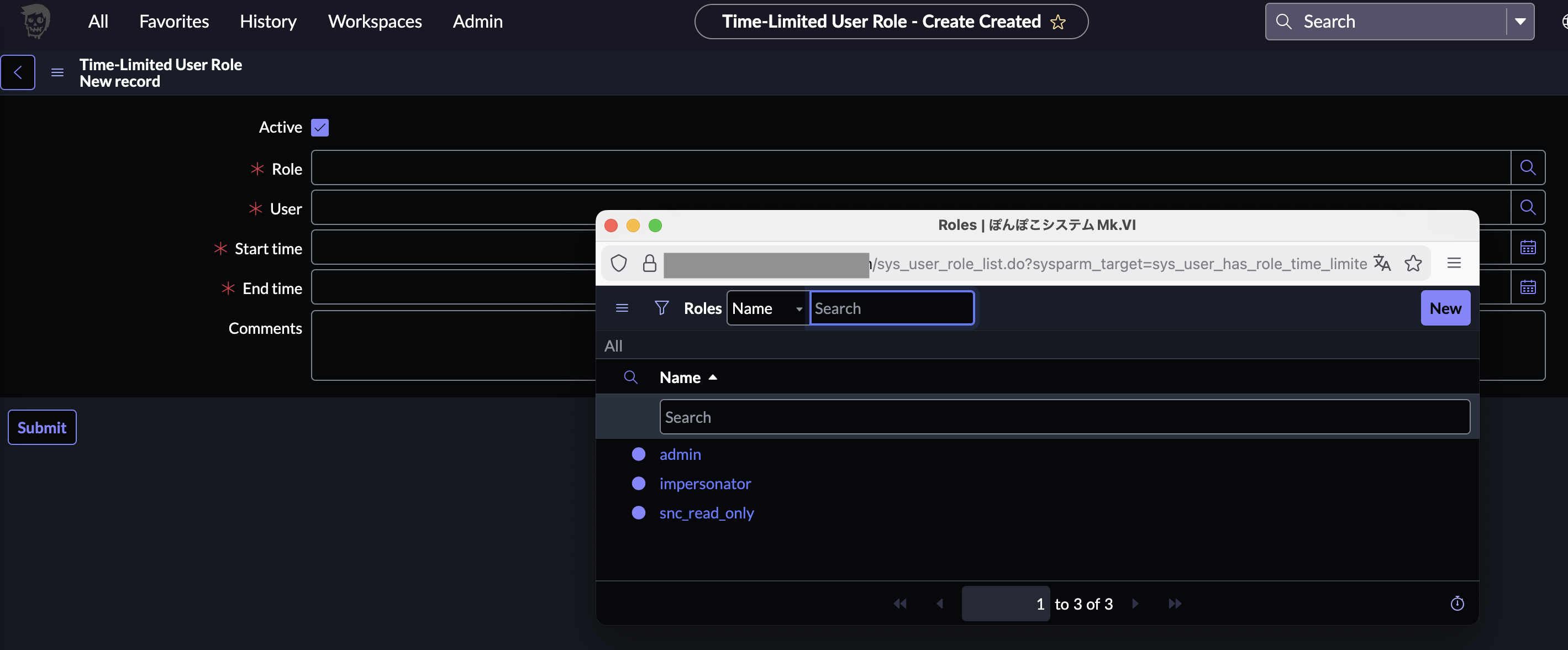This screenshot has height=650, width=1568.
Task: Open the Start time calendar picker
Action: pos(1527,247)
